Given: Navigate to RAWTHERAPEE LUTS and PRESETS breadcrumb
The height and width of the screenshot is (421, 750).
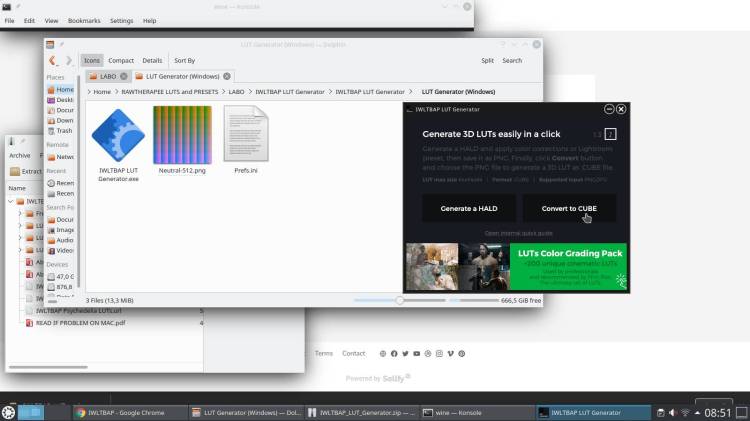Looking at the screenshot, I should pyautogui.click(x=170, y=92).
